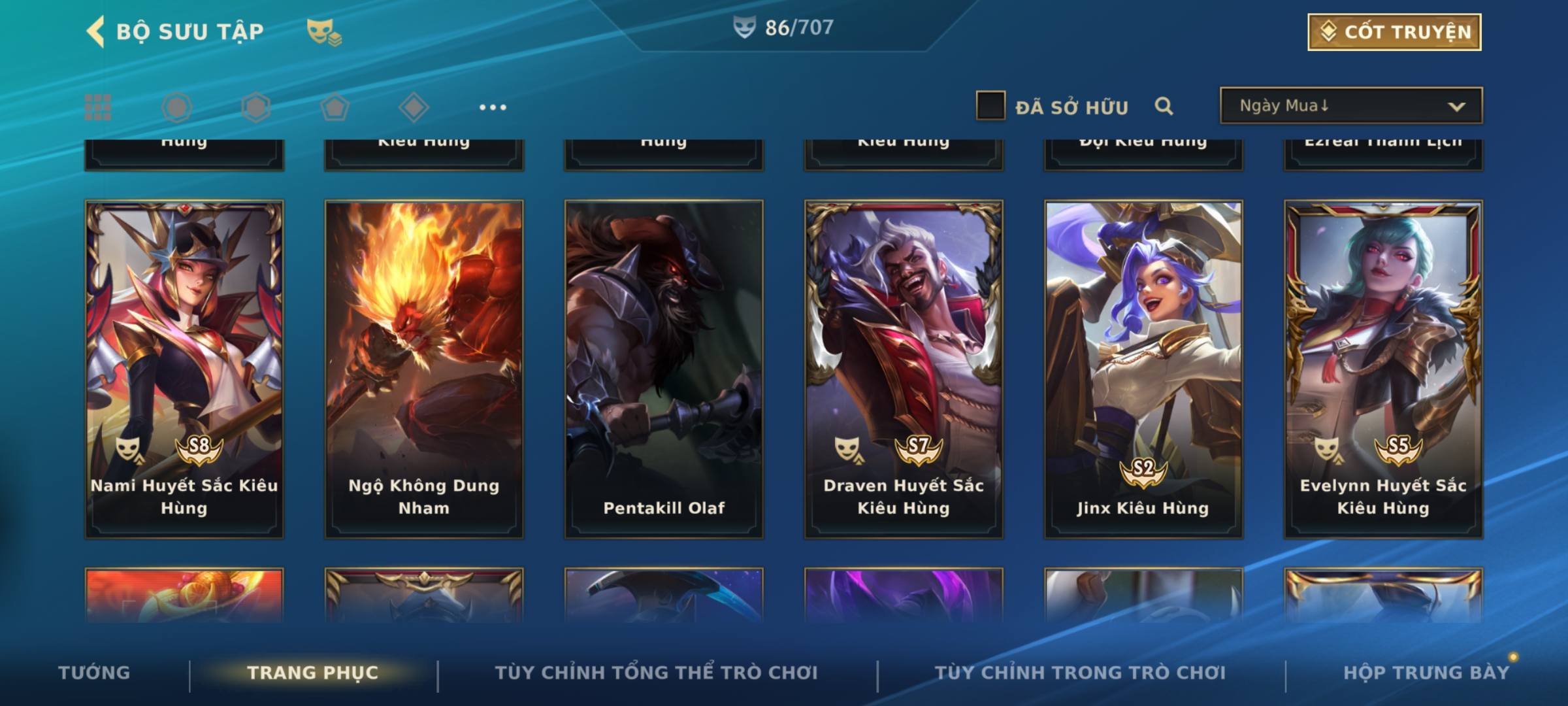Open Tùy Chỉnh Tổng Thể Trò Chơi tab

point(656,672)
